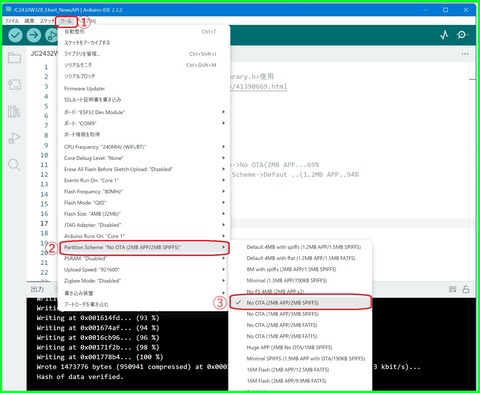Image resolution: width=480 pixels, height=393 pixels.
Task: Expand Partition Scheme submenu entry
Action: point(144,247)
